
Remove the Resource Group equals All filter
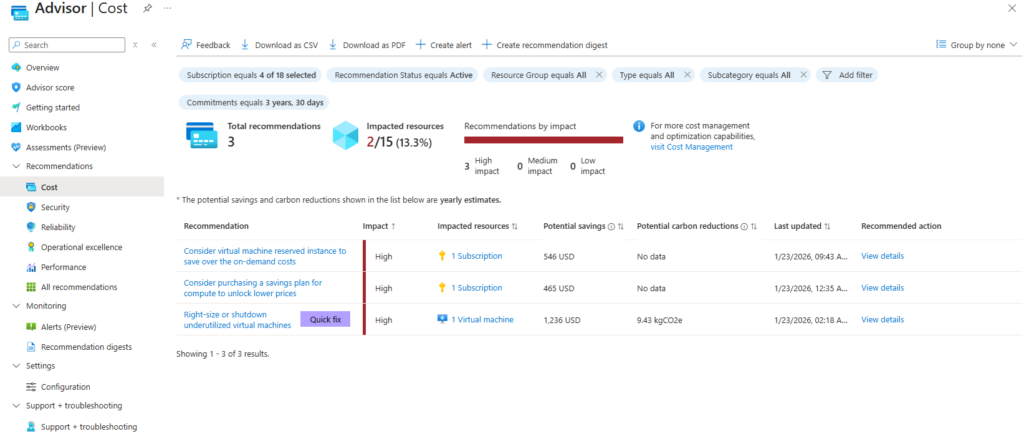click(x=599, y=75)
